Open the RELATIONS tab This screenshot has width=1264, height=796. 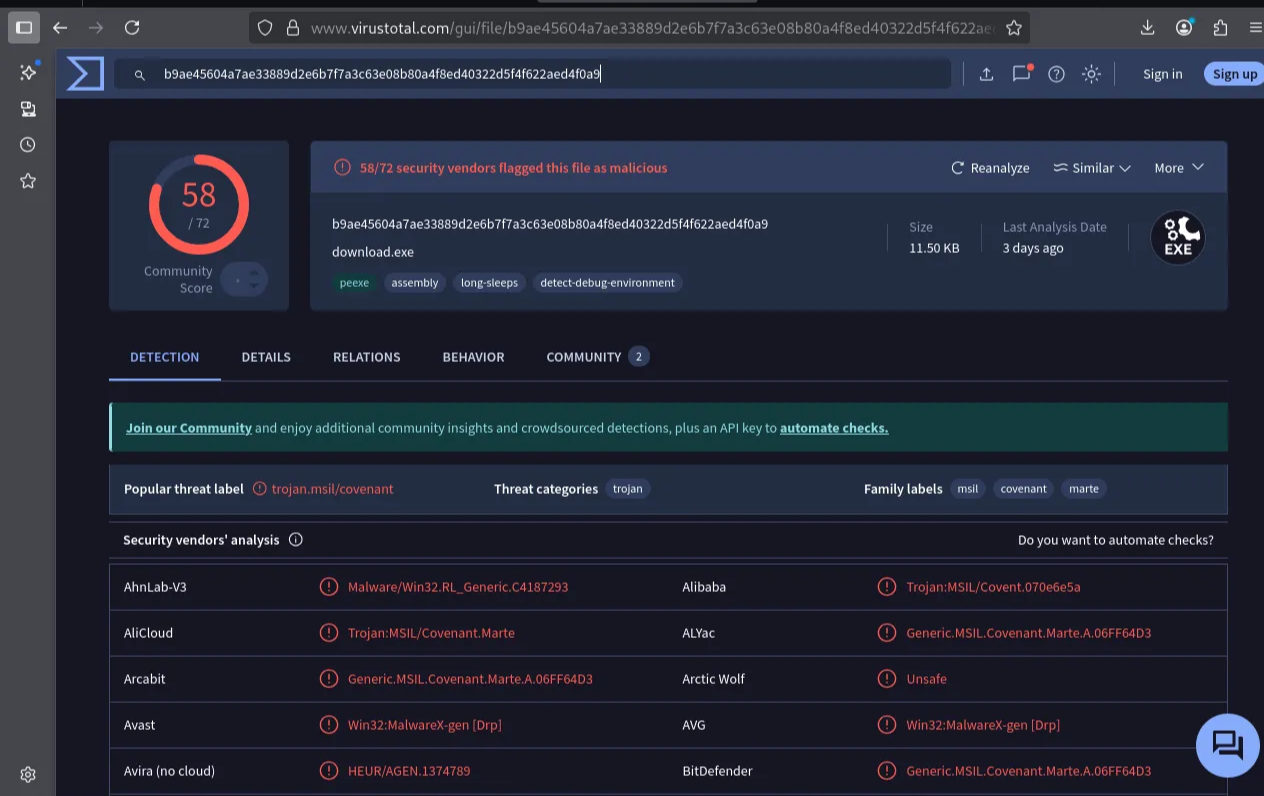(x=367, y=357)
